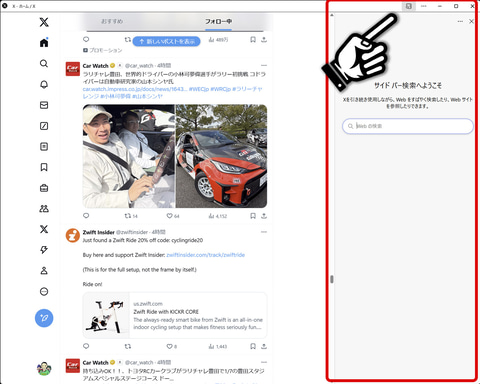
Task: Open the Notifications bell icon
Action: point(44,84)
